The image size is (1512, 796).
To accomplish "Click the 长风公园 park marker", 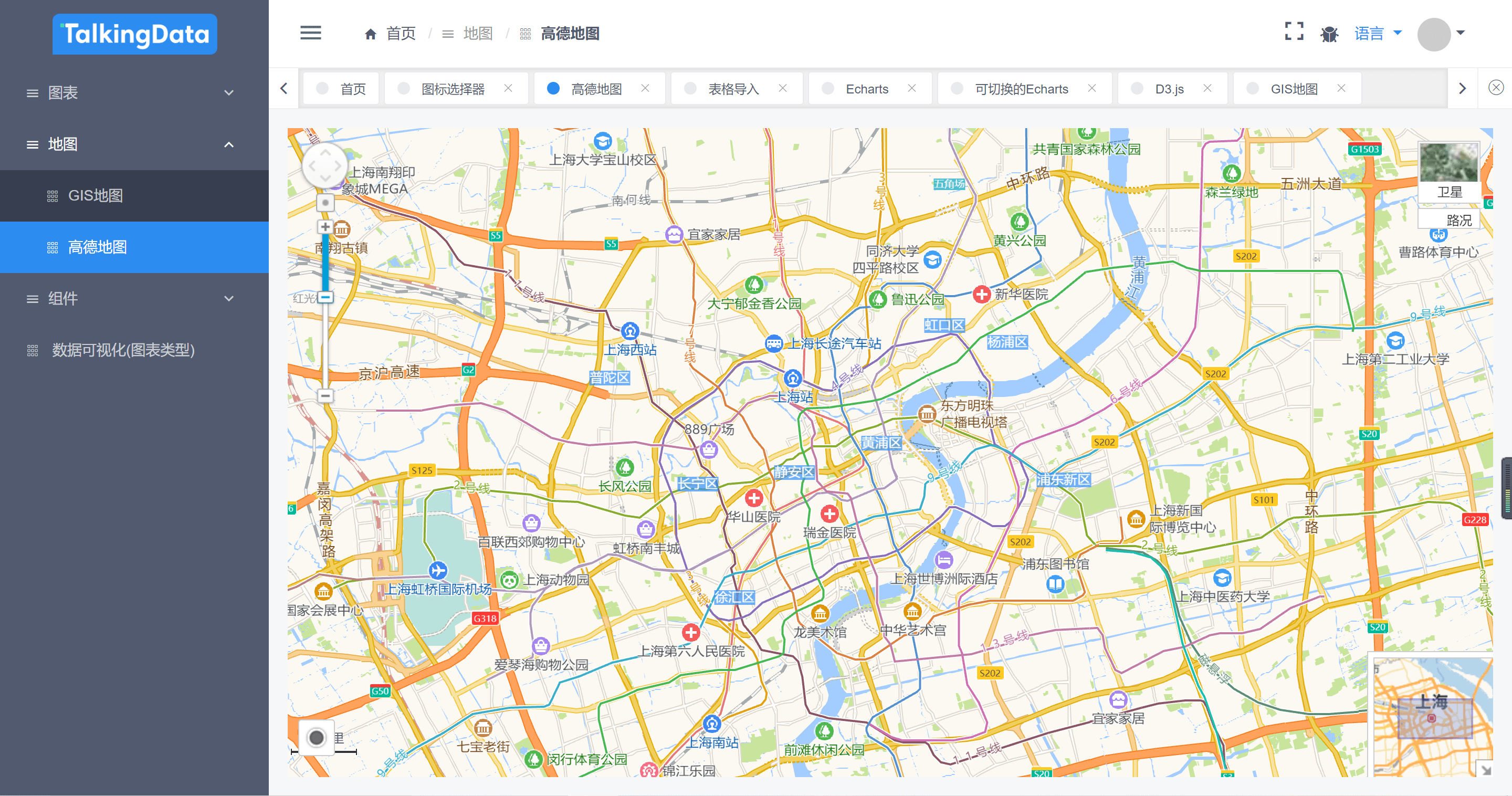I will 625,467.
